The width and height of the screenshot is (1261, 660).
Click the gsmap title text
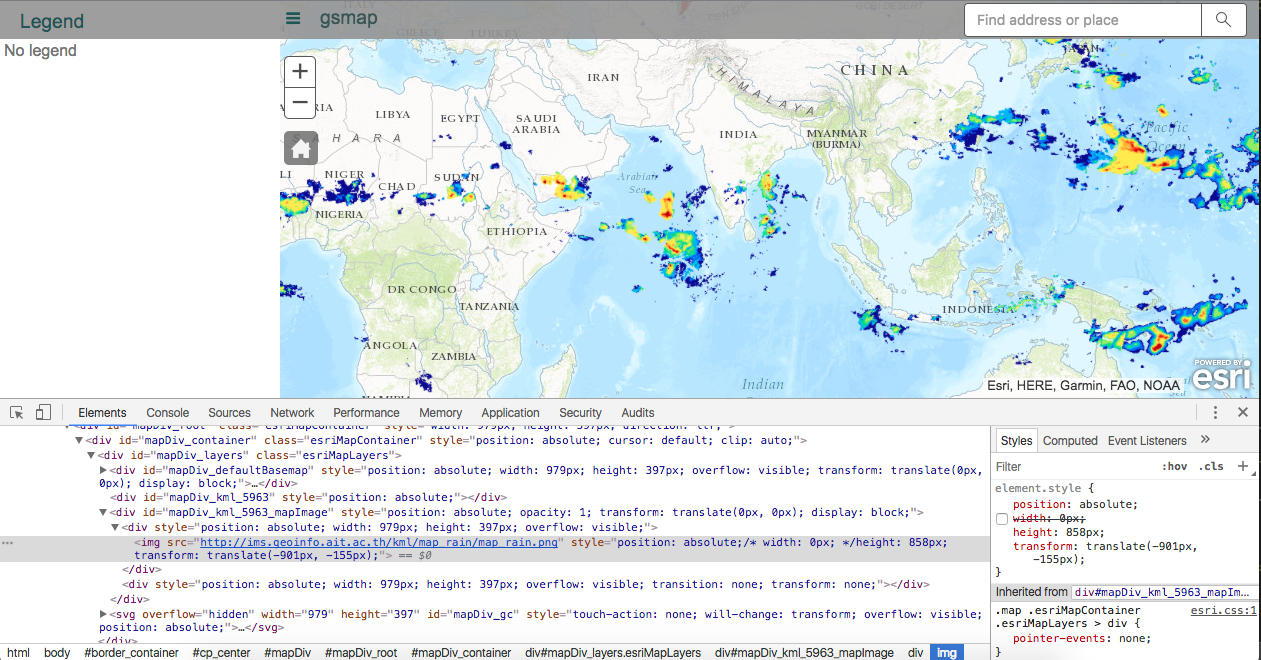tap(348, 18)
